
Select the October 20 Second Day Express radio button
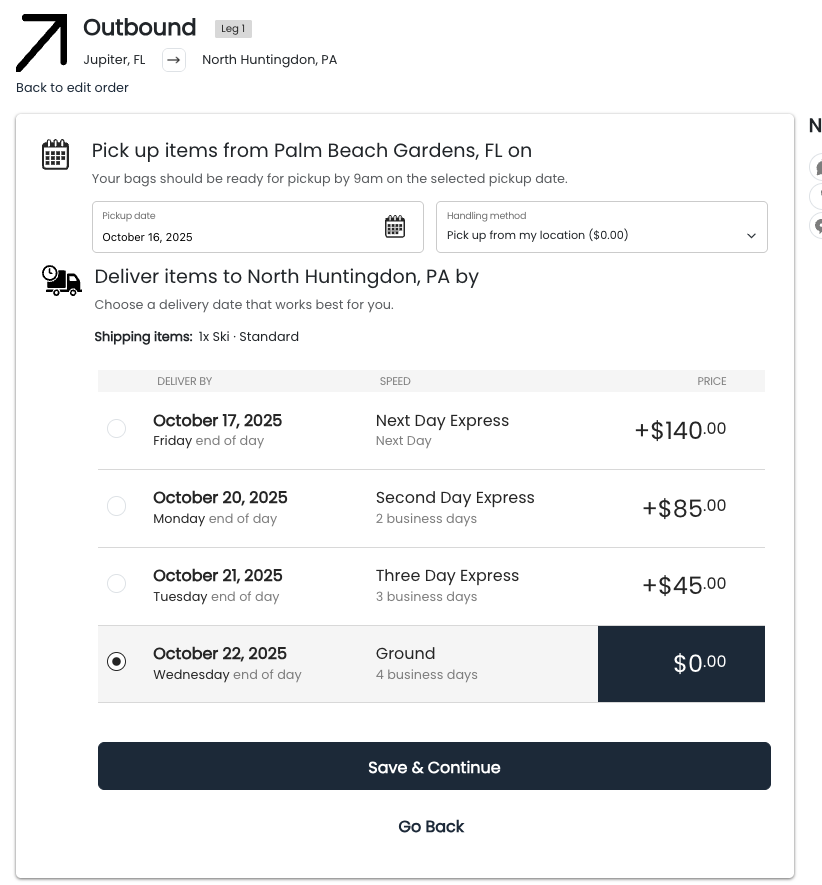(117, 506)
